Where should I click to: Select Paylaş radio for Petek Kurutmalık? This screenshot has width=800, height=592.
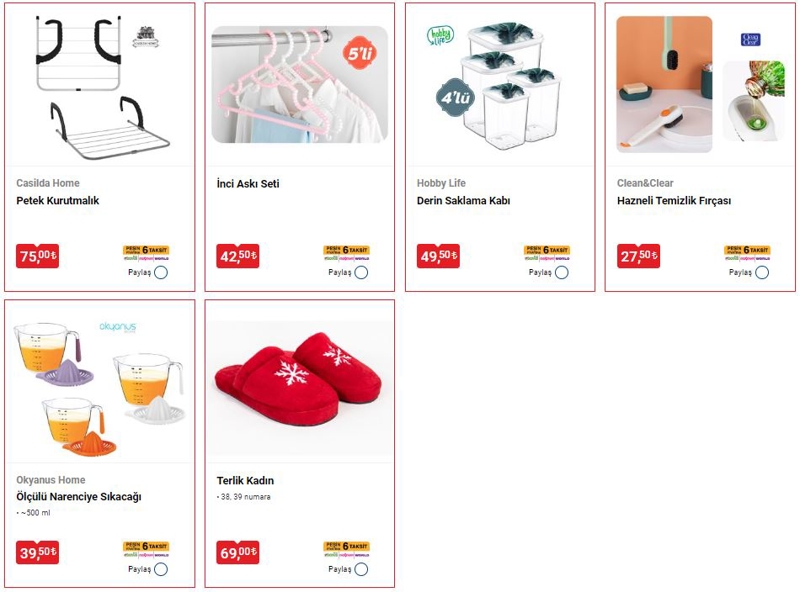[x=161, y=273]
